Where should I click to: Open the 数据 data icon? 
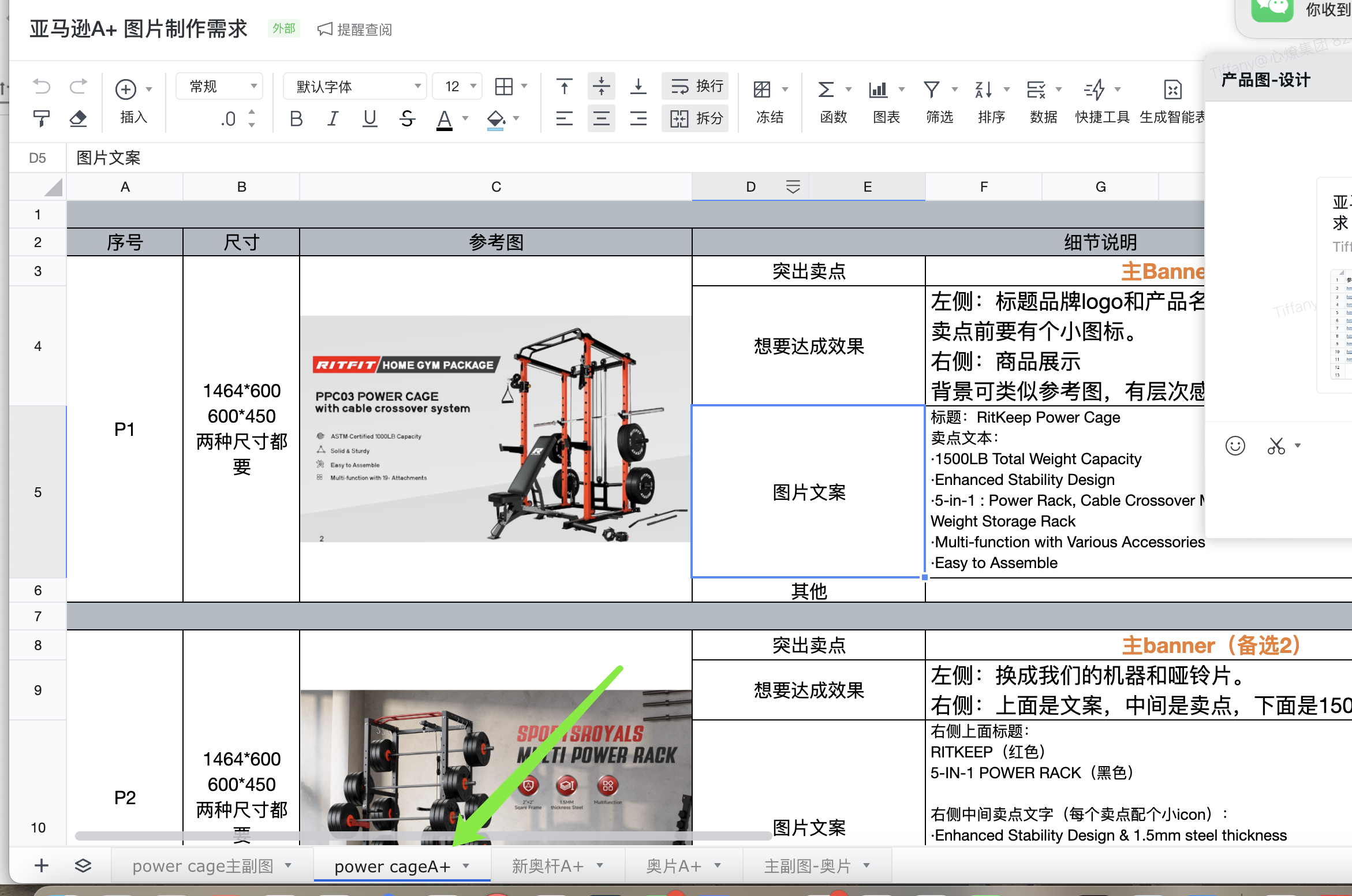(1036, 89)
